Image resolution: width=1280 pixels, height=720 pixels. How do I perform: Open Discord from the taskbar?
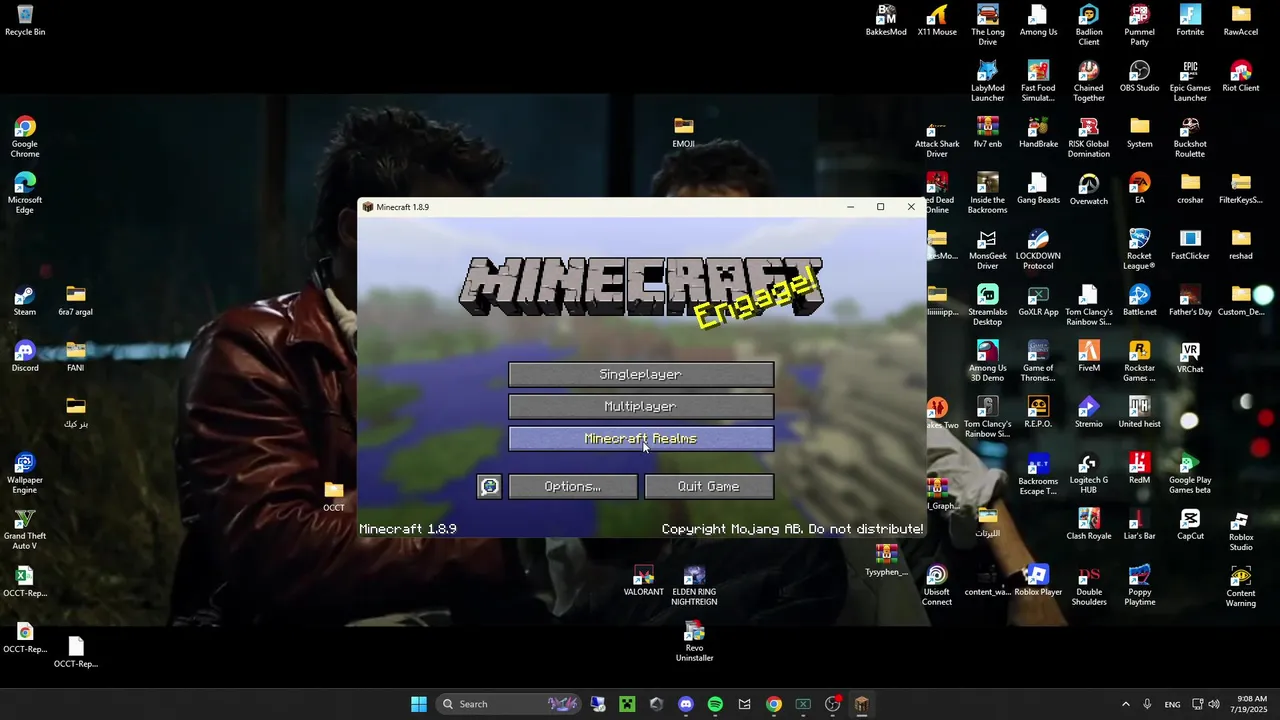pos(686,704)
